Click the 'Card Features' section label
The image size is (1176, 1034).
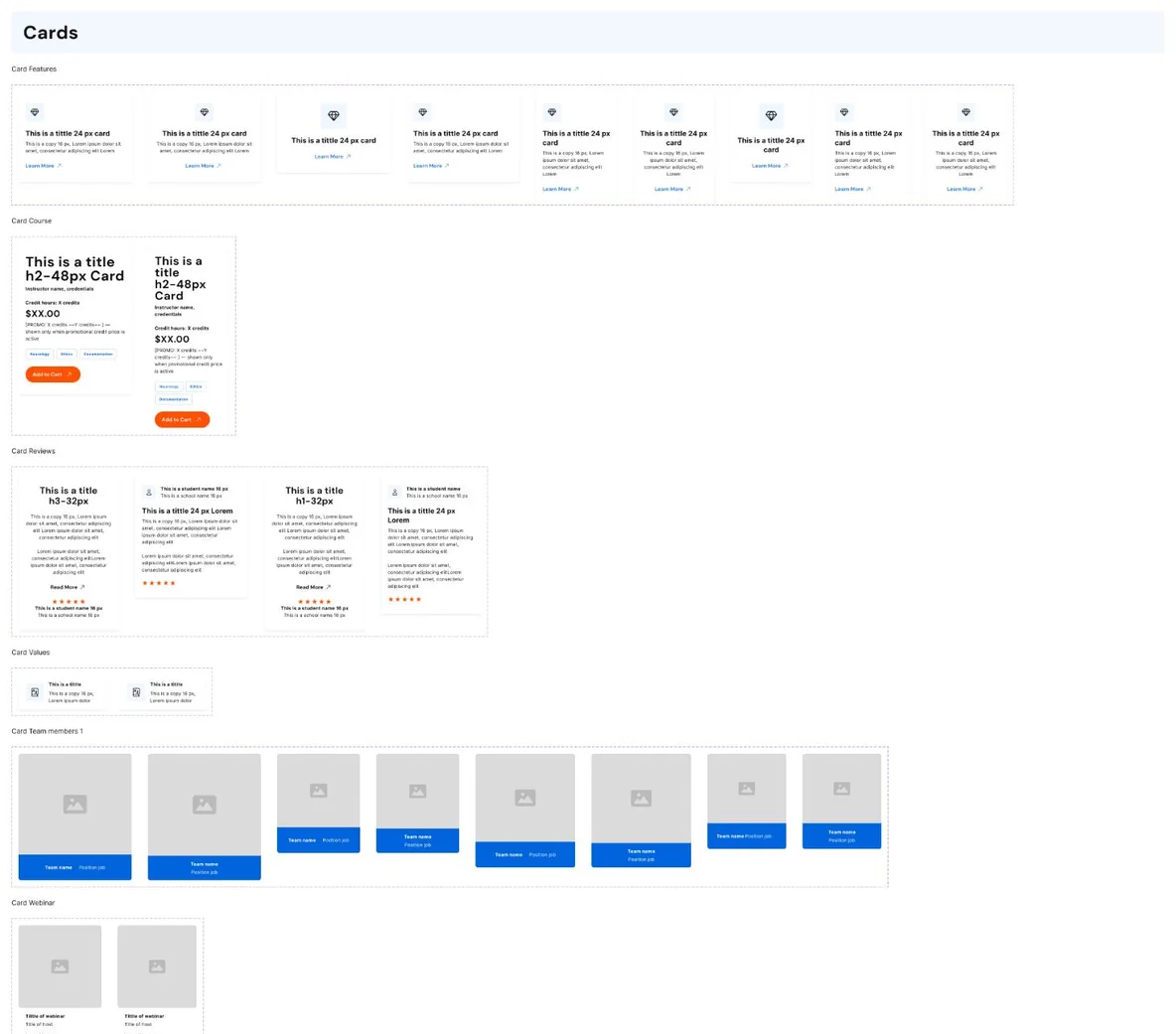(x=34, y=69)
